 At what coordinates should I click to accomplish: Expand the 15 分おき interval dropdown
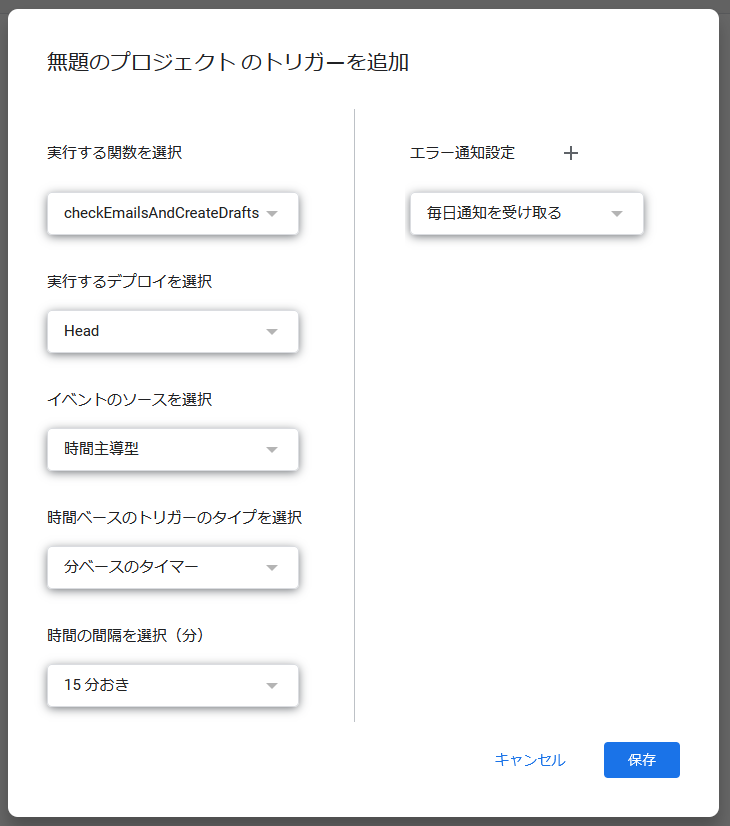(160, 685)
